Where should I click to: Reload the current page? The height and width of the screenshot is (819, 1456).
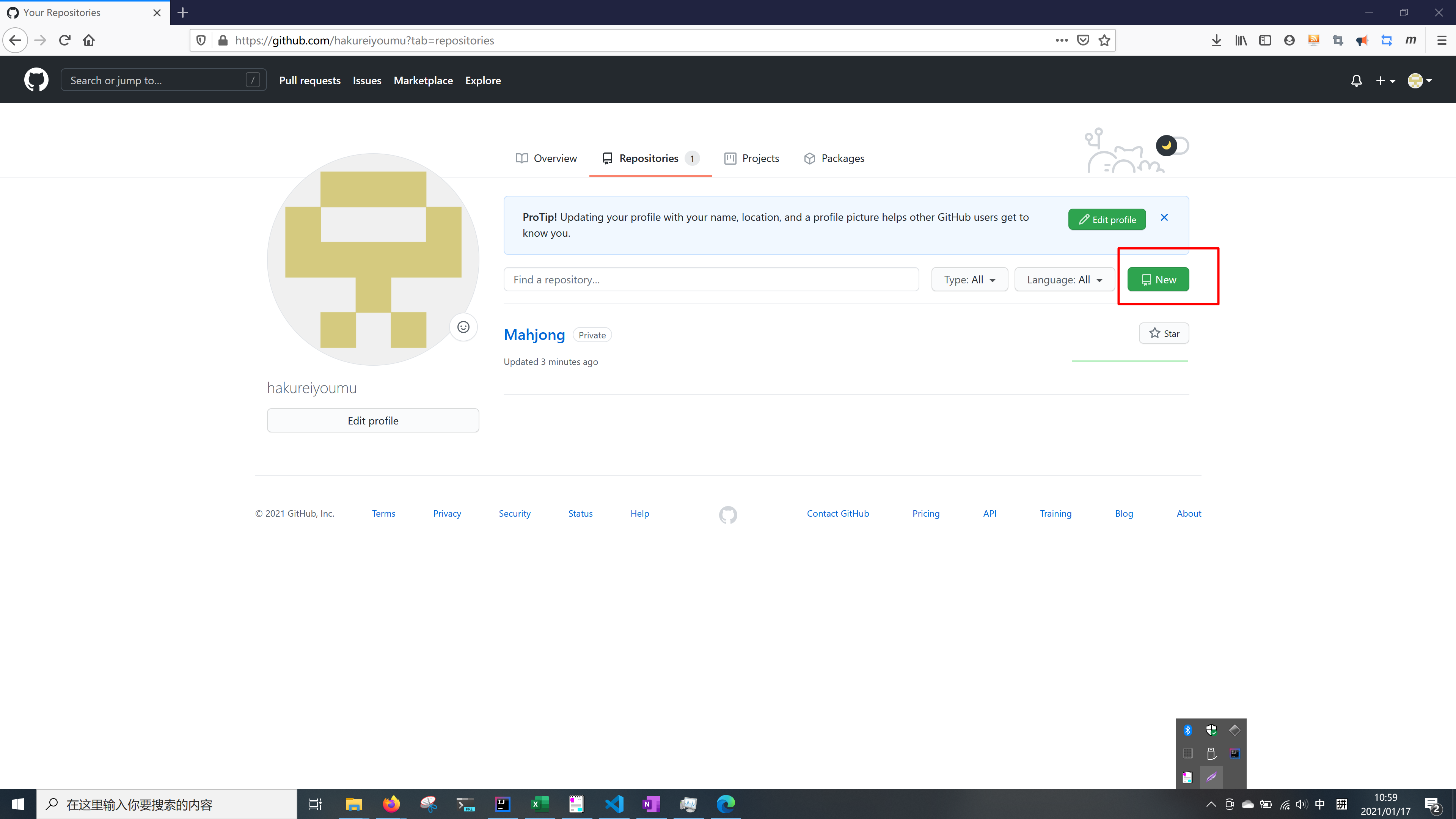point(64,40)
